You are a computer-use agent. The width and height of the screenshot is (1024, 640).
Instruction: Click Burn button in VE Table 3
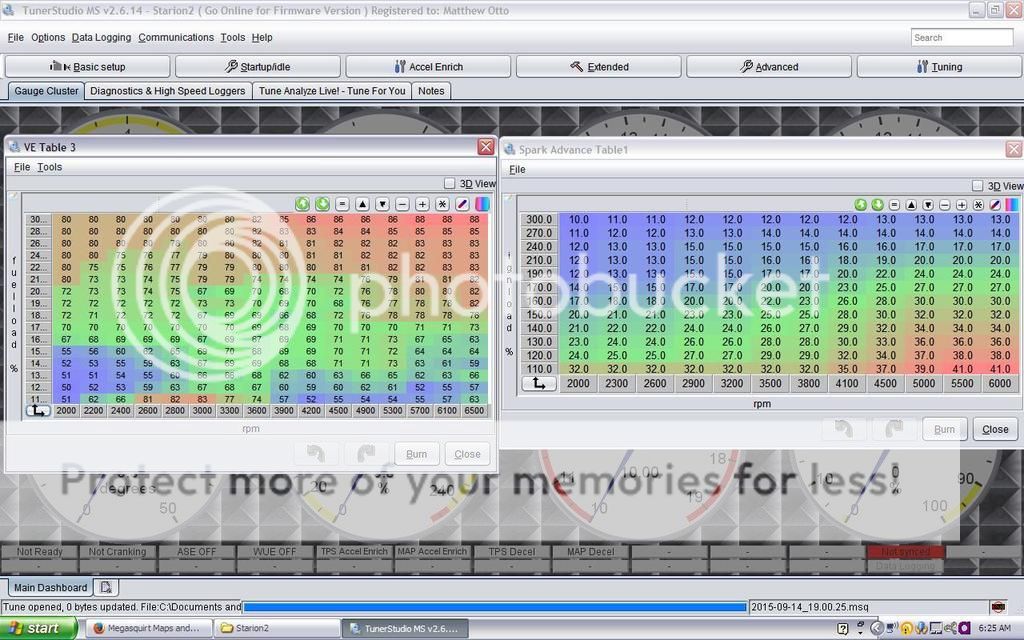pos(417,454)
